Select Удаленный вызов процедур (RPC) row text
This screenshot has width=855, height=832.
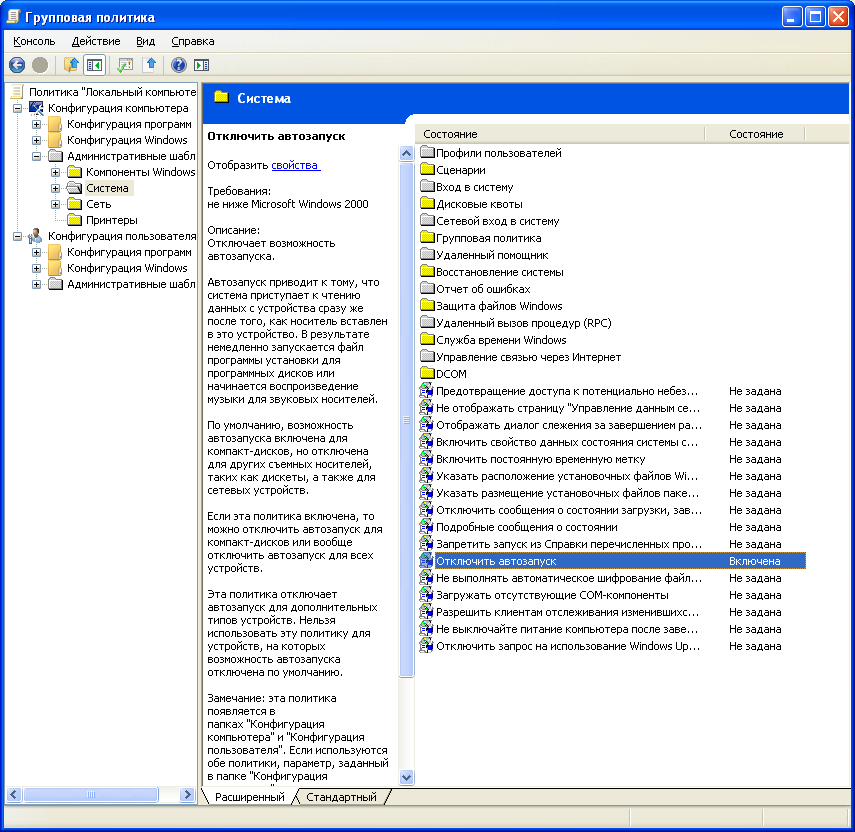point(523,323)
